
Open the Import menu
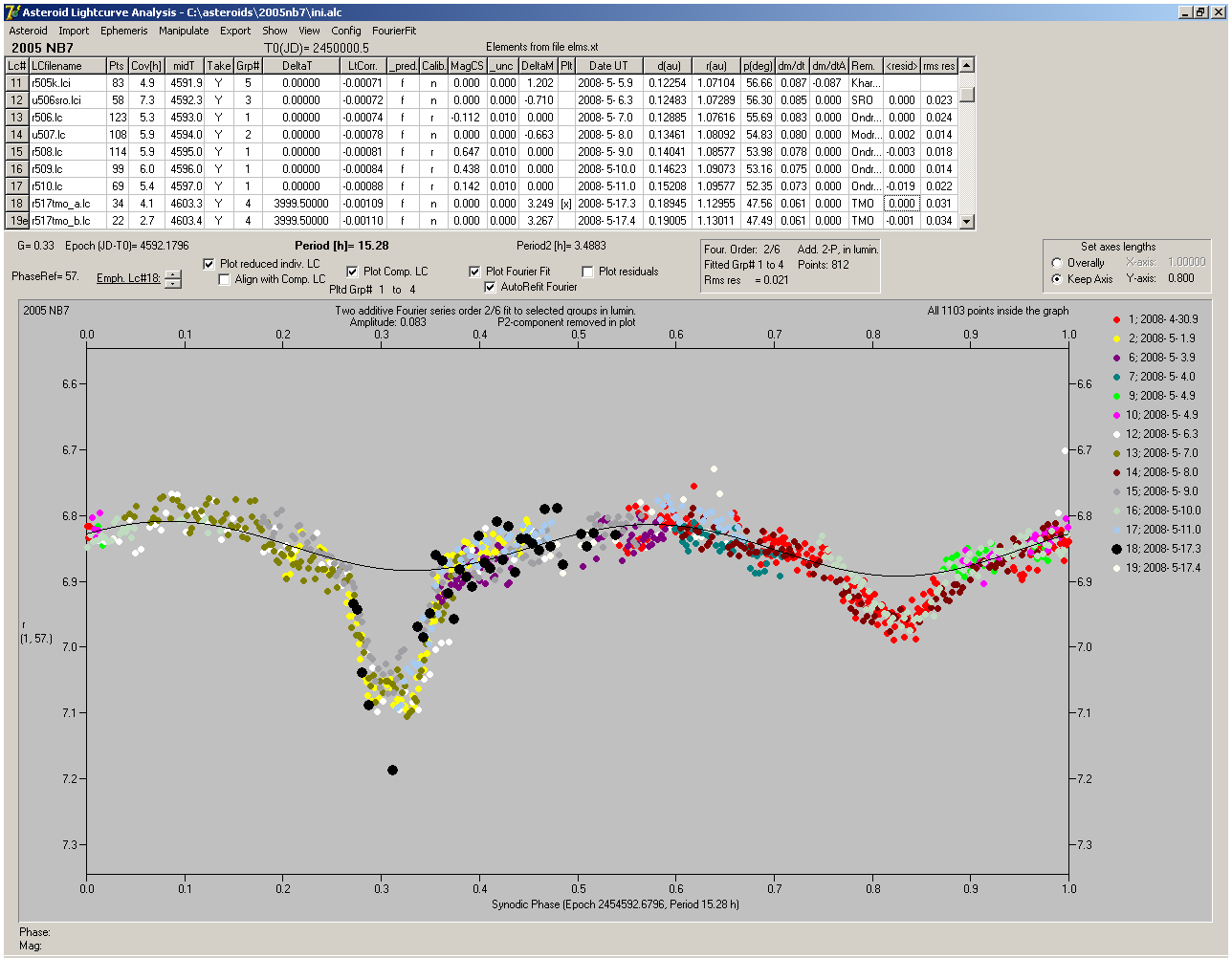[74, 31]
